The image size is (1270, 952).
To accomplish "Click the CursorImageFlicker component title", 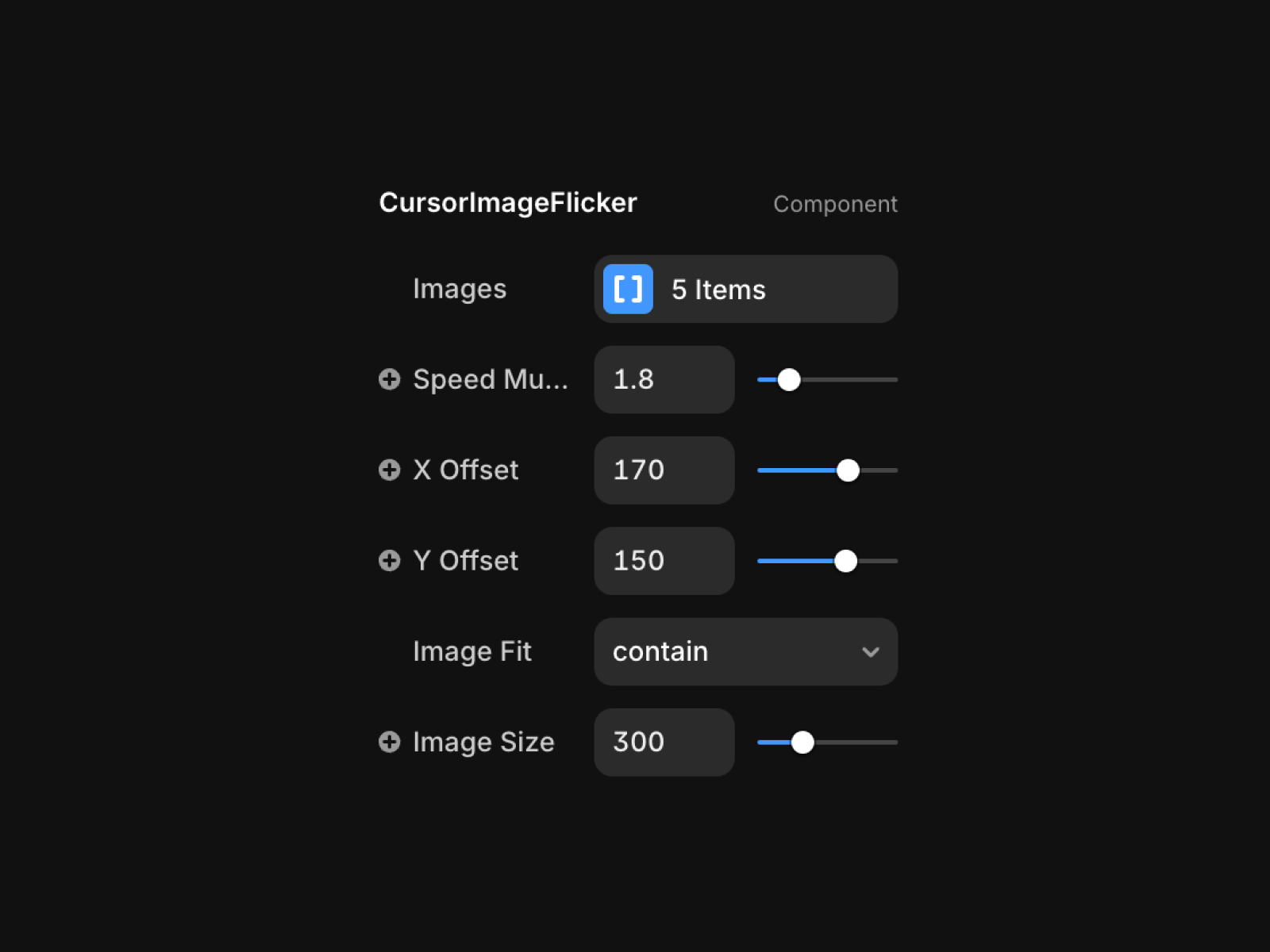I will point(507,203).
